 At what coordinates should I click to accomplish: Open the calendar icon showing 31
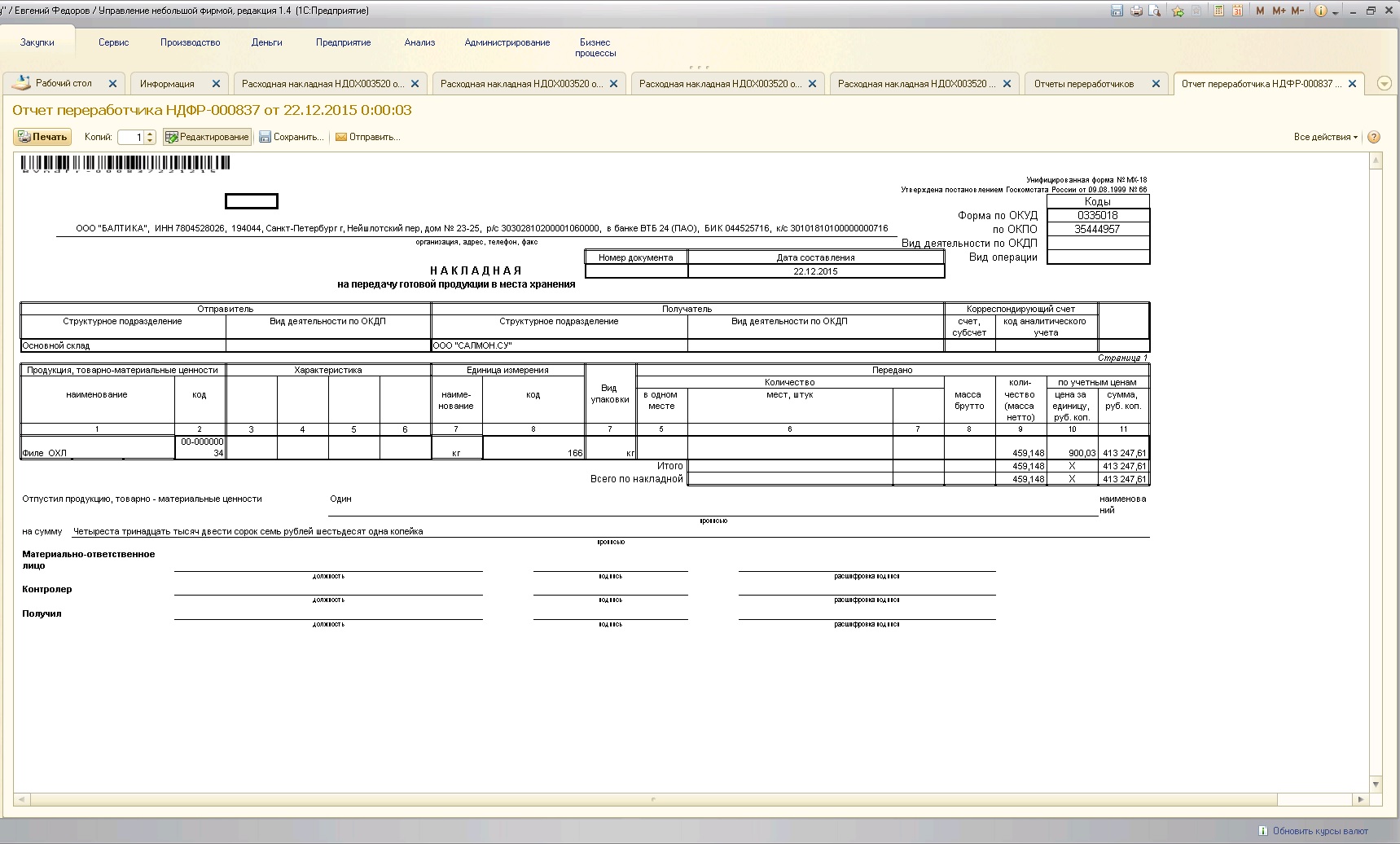1237,11
